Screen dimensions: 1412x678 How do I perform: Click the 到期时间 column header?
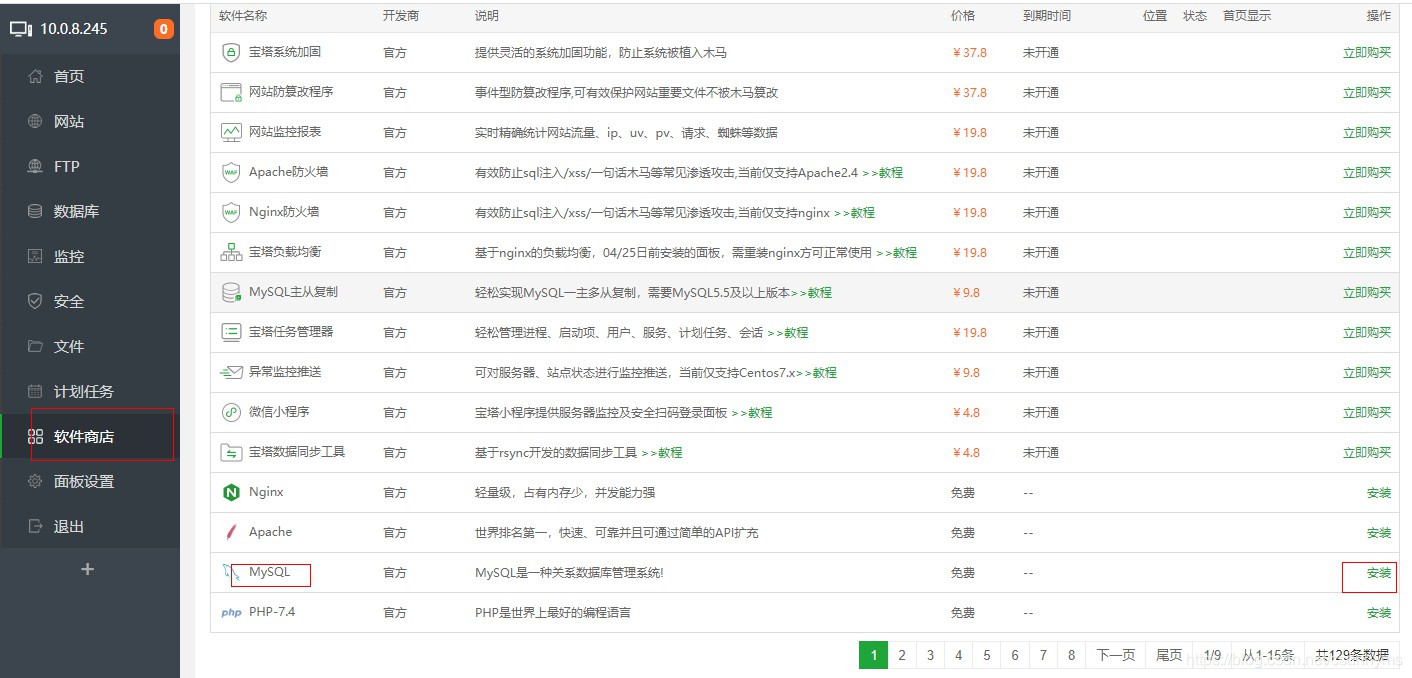click(x=1047, y=16)
